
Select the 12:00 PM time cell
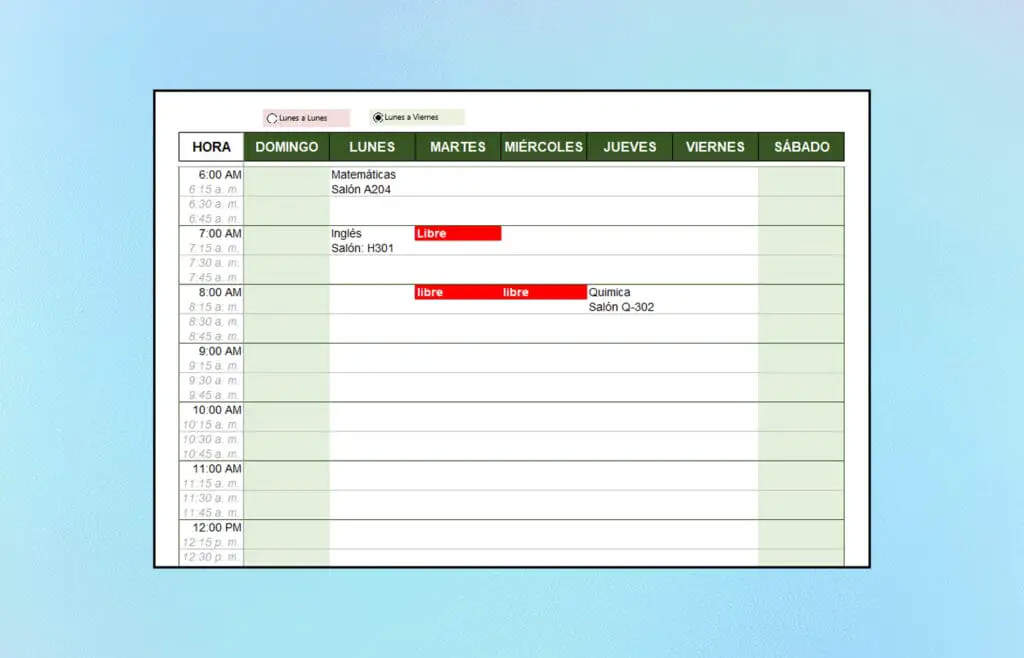coord(217,527)
